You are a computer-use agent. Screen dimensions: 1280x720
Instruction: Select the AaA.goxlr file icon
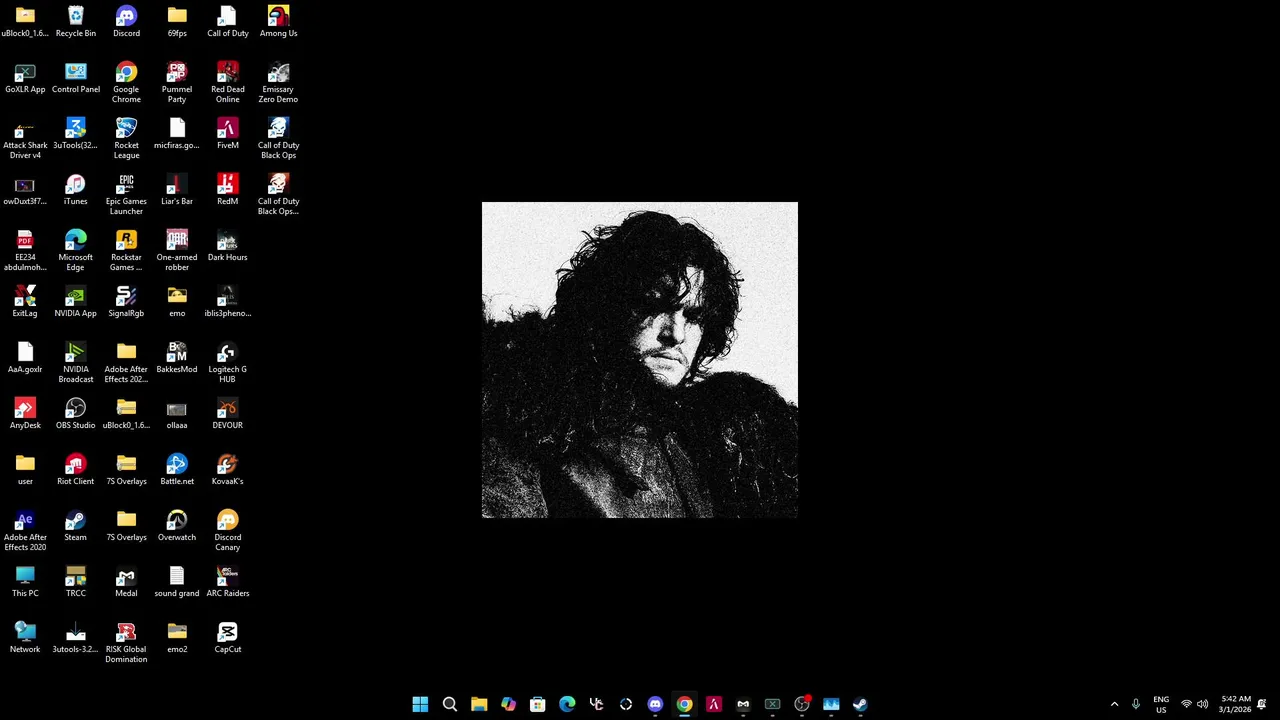(x=25, y=358)
